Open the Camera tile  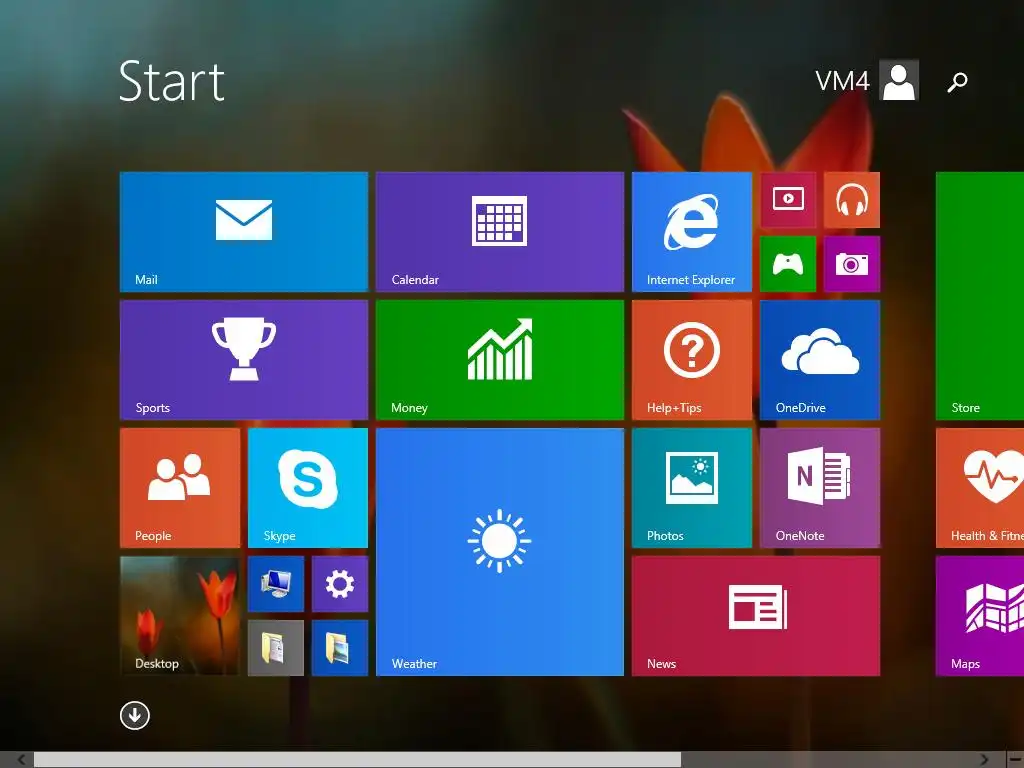[852, 264]
